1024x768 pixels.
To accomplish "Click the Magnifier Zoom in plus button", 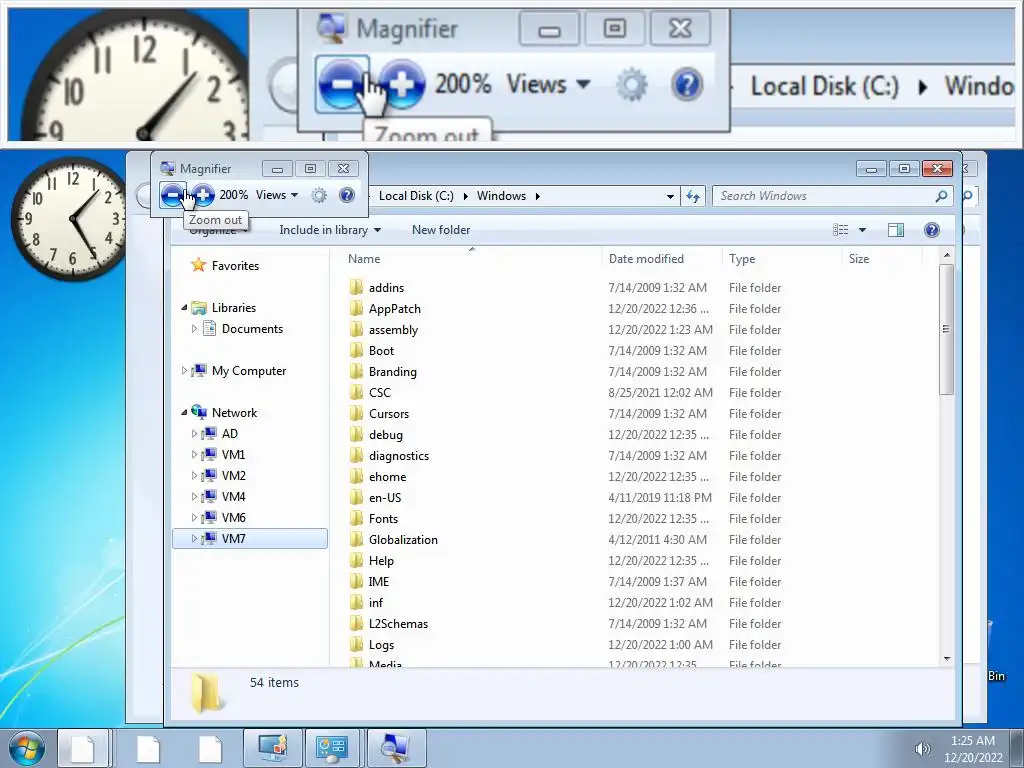I will click(x=203, y=195).
